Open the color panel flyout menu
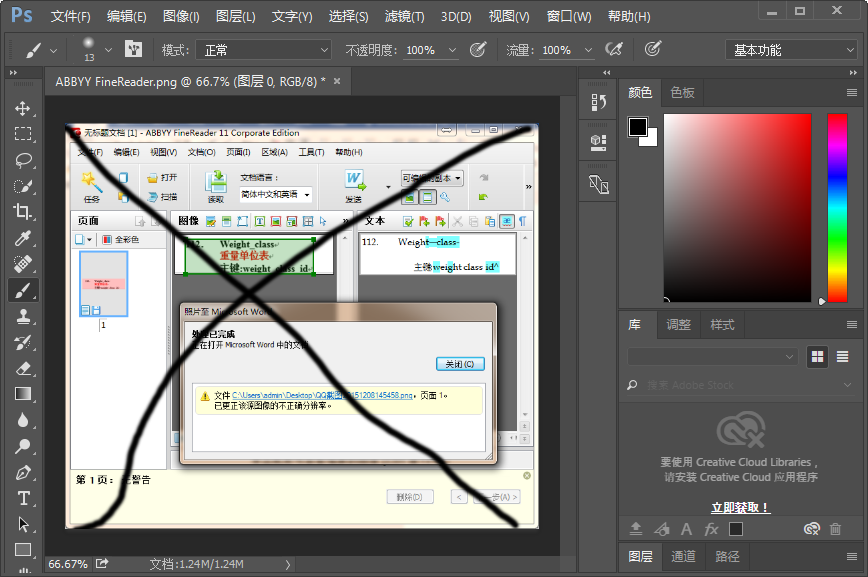868x577 pixels. [852, 92]
